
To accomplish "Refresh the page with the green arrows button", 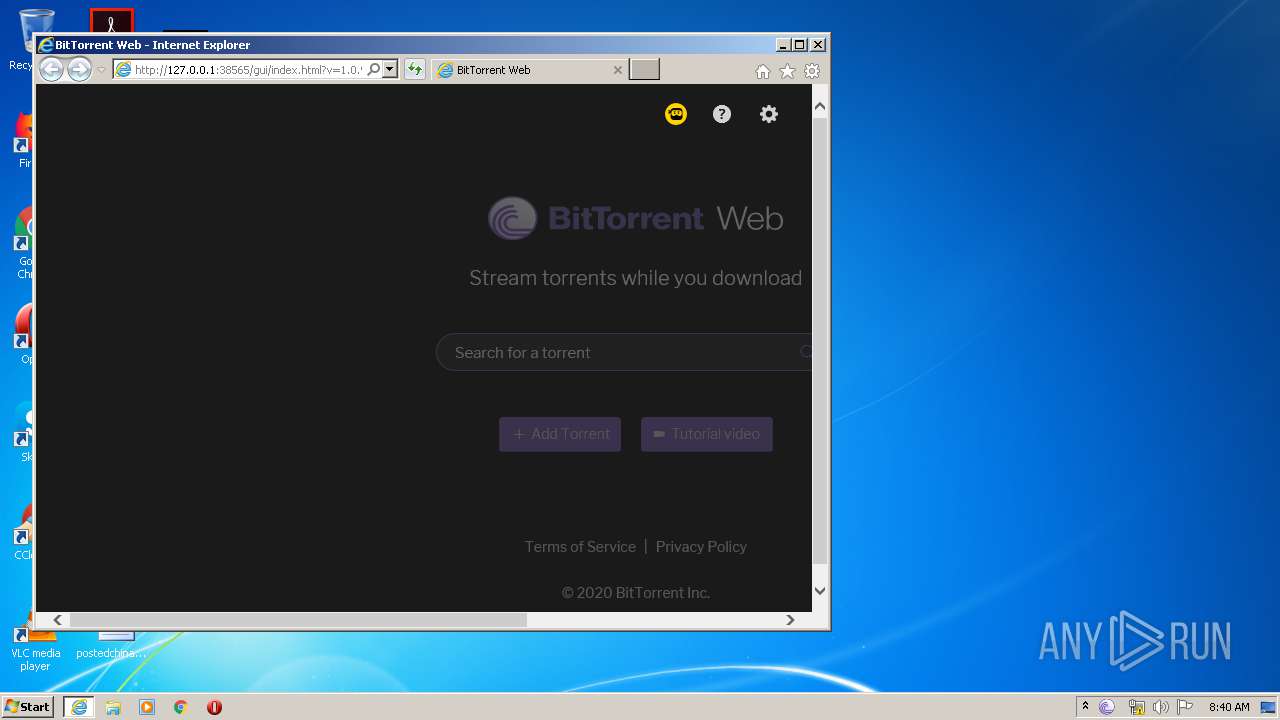I will click(414, 70).
